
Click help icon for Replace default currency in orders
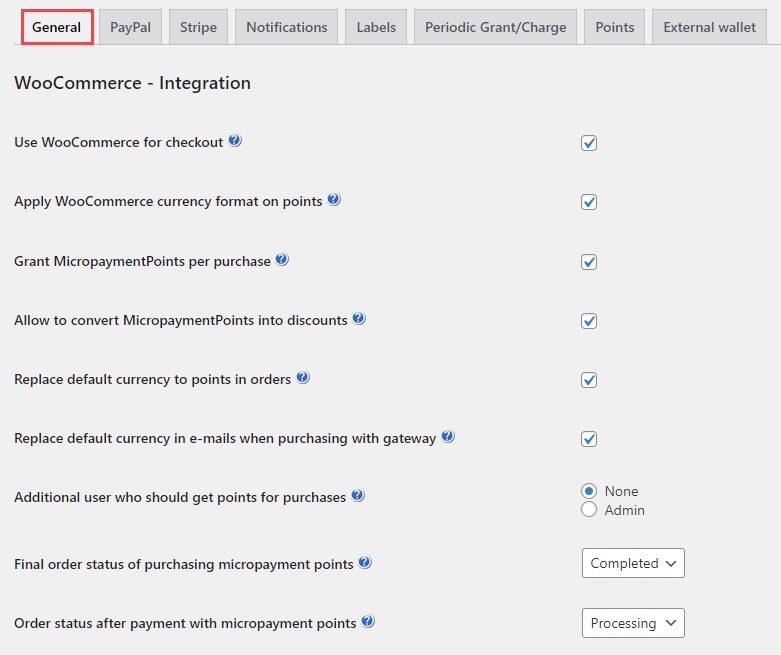(x=303, y=378)
